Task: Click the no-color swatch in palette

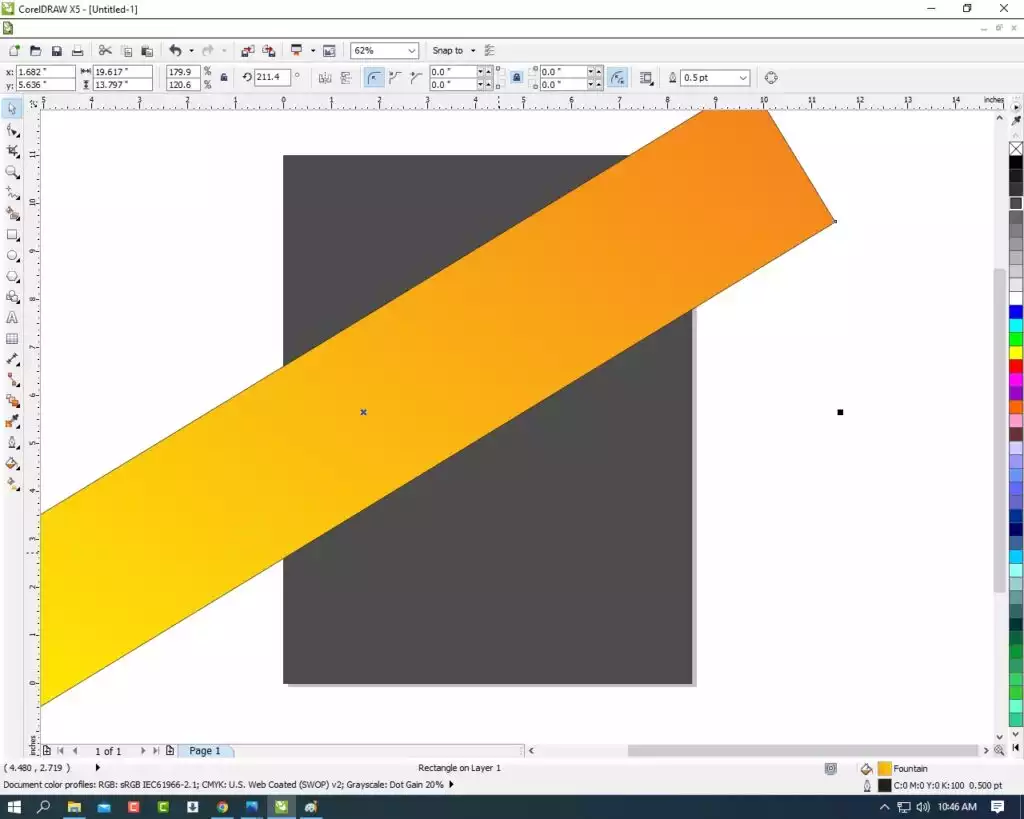Action: (1016, 149)
